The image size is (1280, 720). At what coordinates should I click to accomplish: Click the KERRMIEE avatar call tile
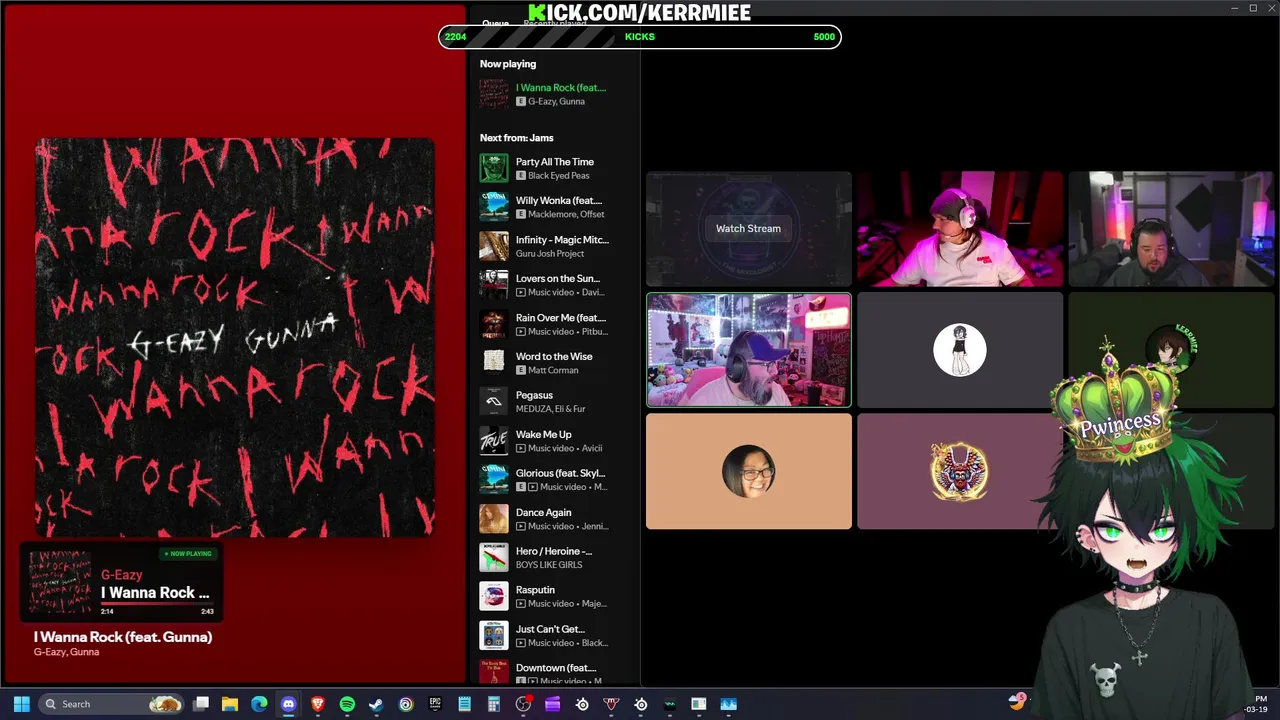tap(1171, 350)
